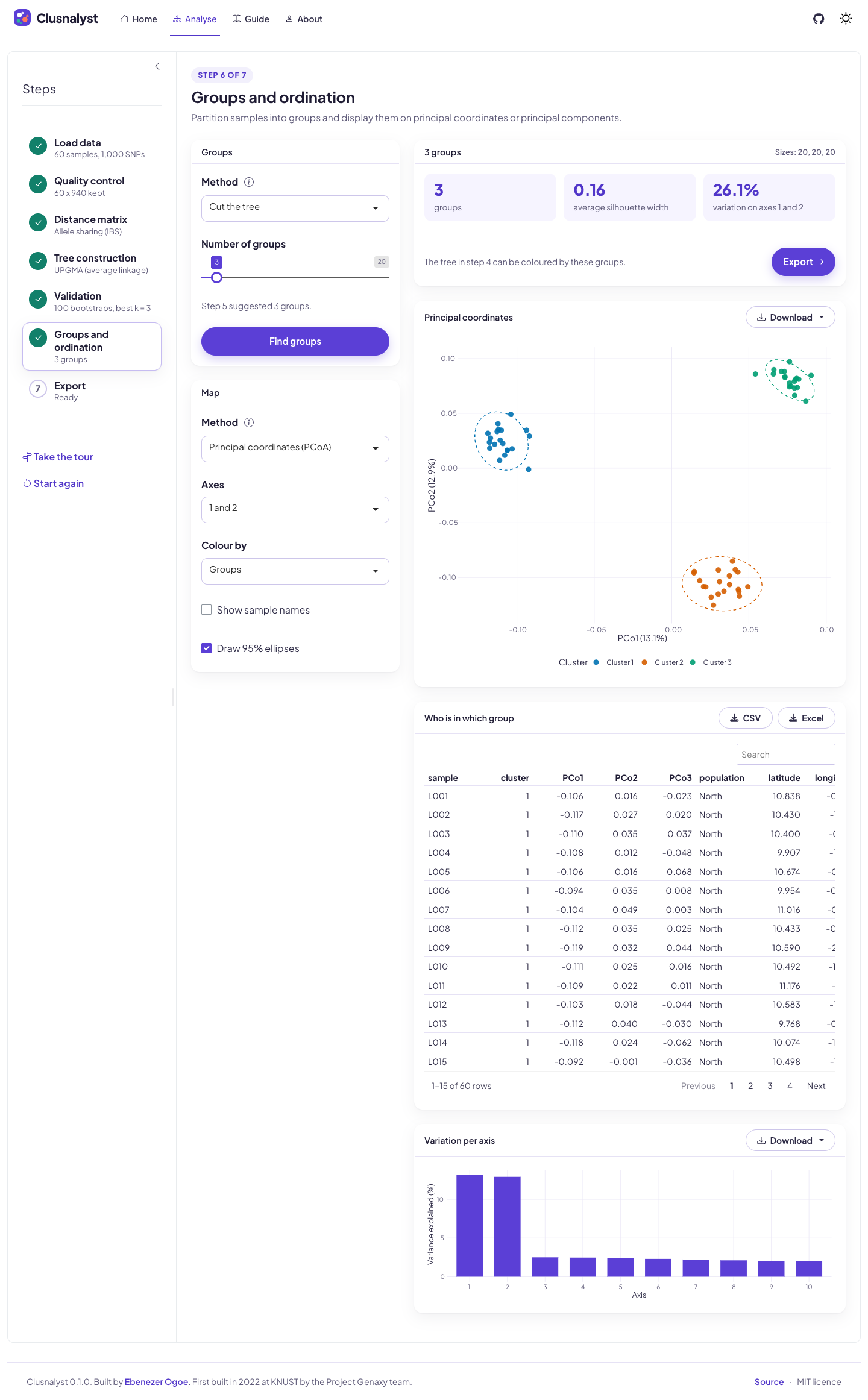Click the Load data step checkmark icon
Viewport: 868px width, 1400px height.
coord(38,146)
